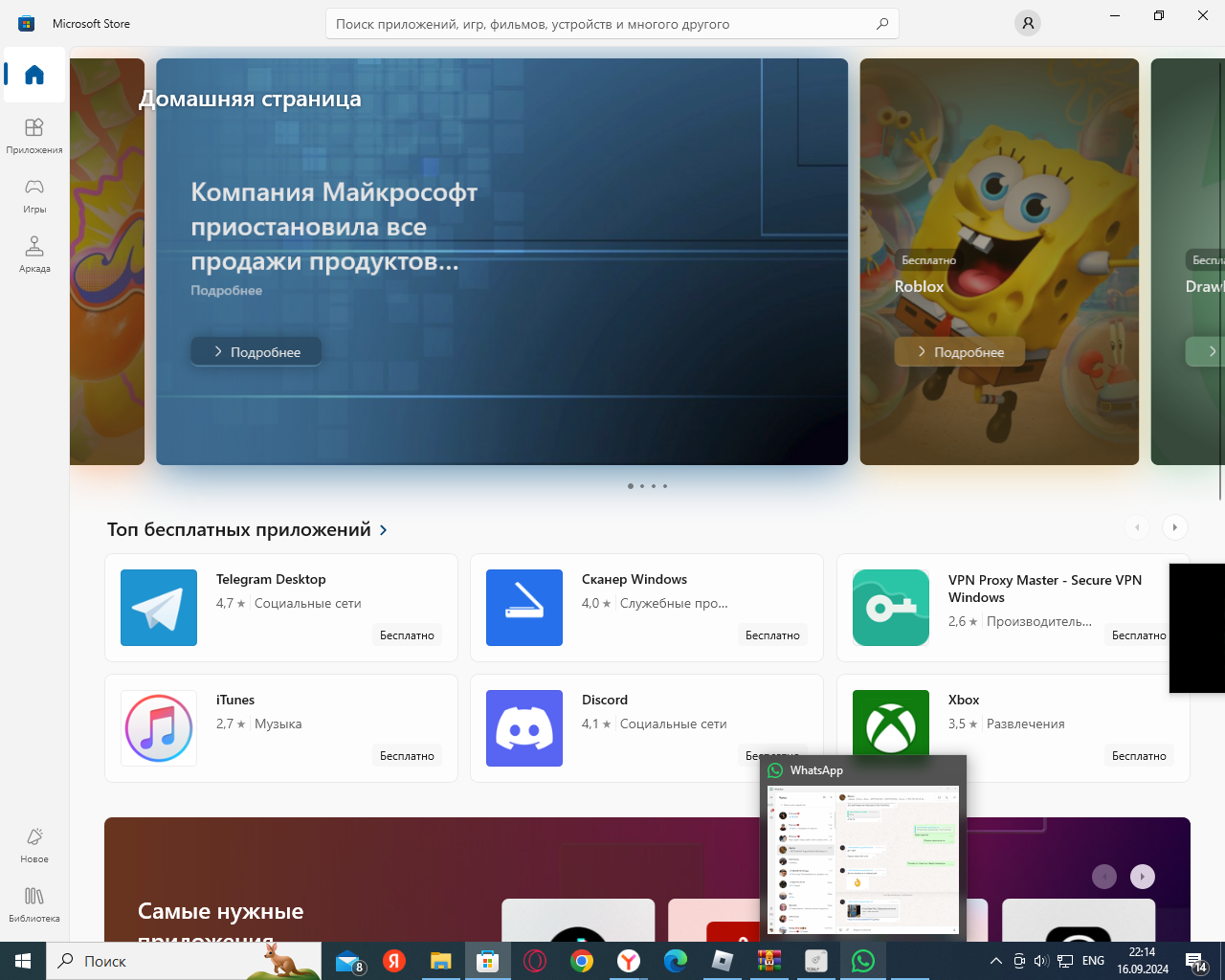Click the VPN Proxy Master app icon
The width and height of the screenshot is (1225, 980).
[x=891, y=608]
